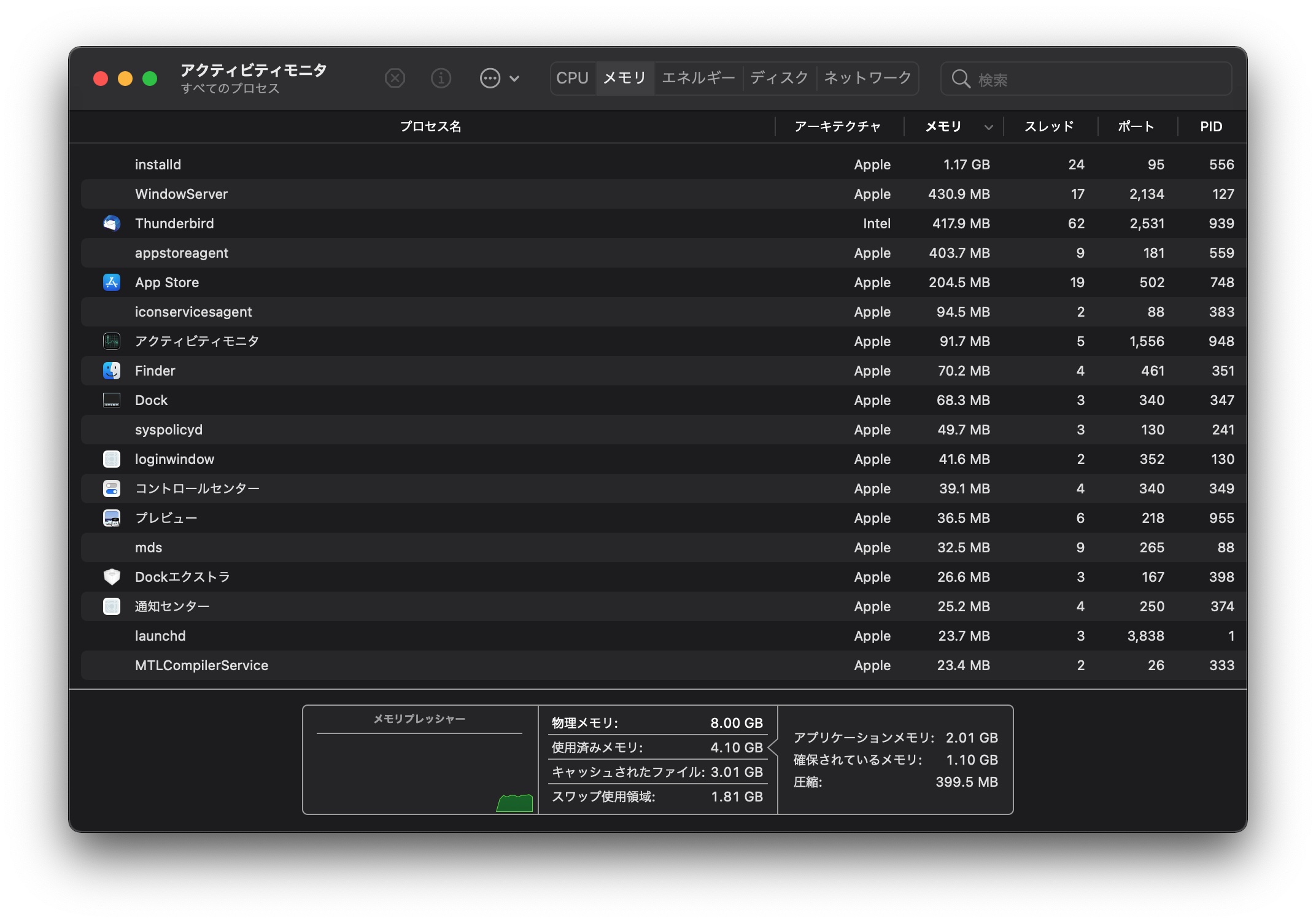This screenshot has width=1316, height=923.
Task: Click the メモリプレッシャー graph
Action: (x=420, y=760)
